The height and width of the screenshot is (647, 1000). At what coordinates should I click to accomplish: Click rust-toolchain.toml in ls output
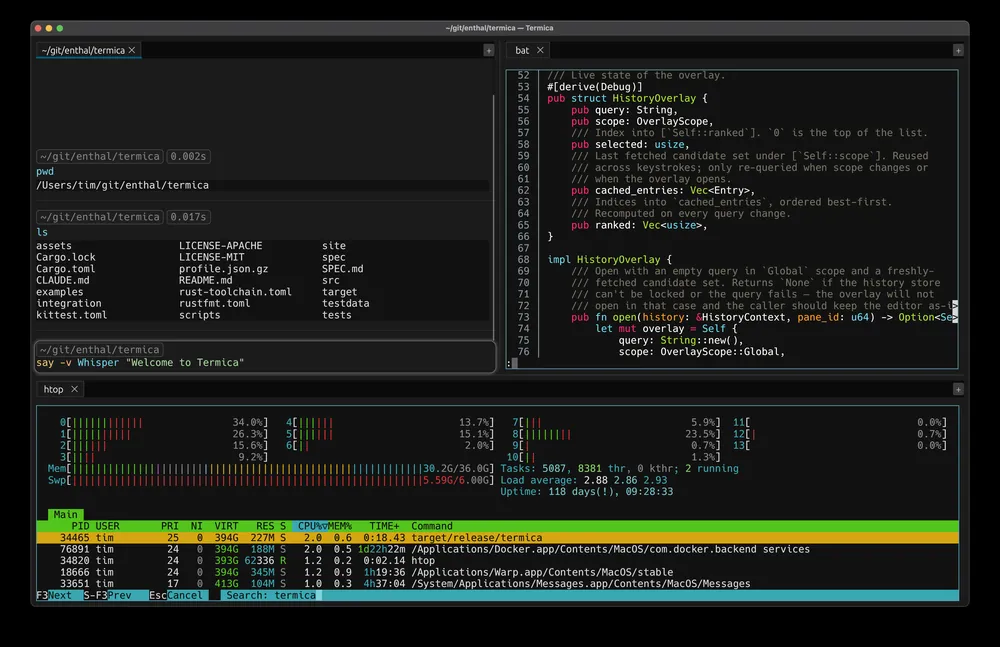[235, 292]
